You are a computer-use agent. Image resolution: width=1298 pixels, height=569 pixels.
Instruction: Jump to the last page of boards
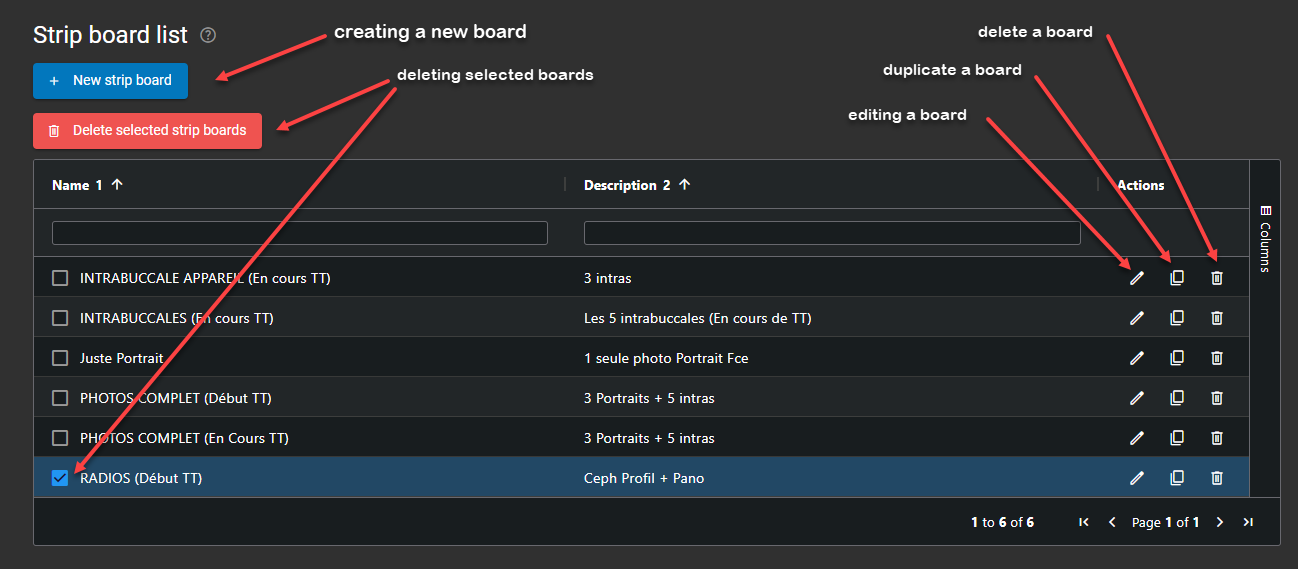[x=1248, y=522]
